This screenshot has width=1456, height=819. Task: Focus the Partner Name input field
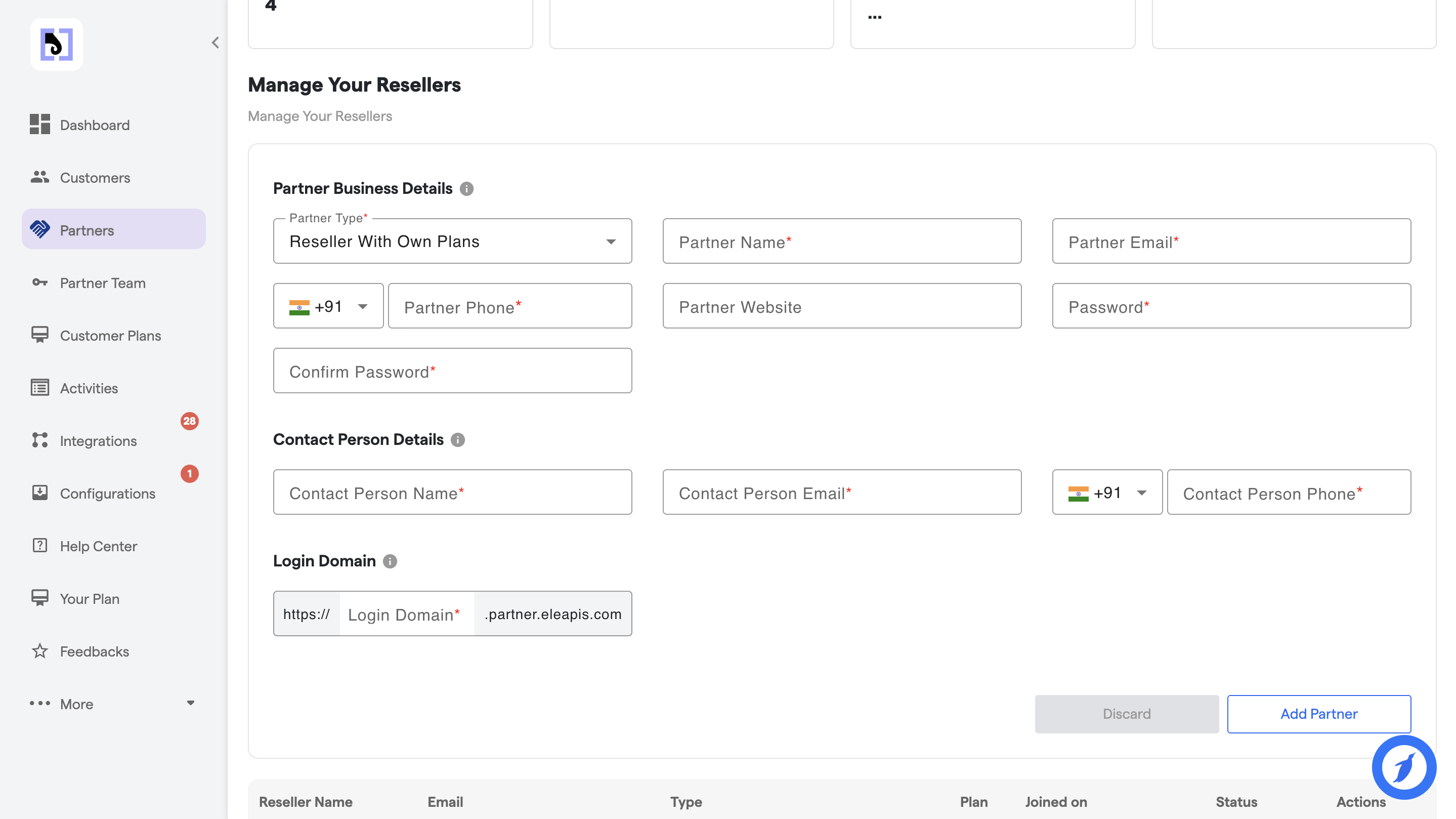click(x=842, y=241)
